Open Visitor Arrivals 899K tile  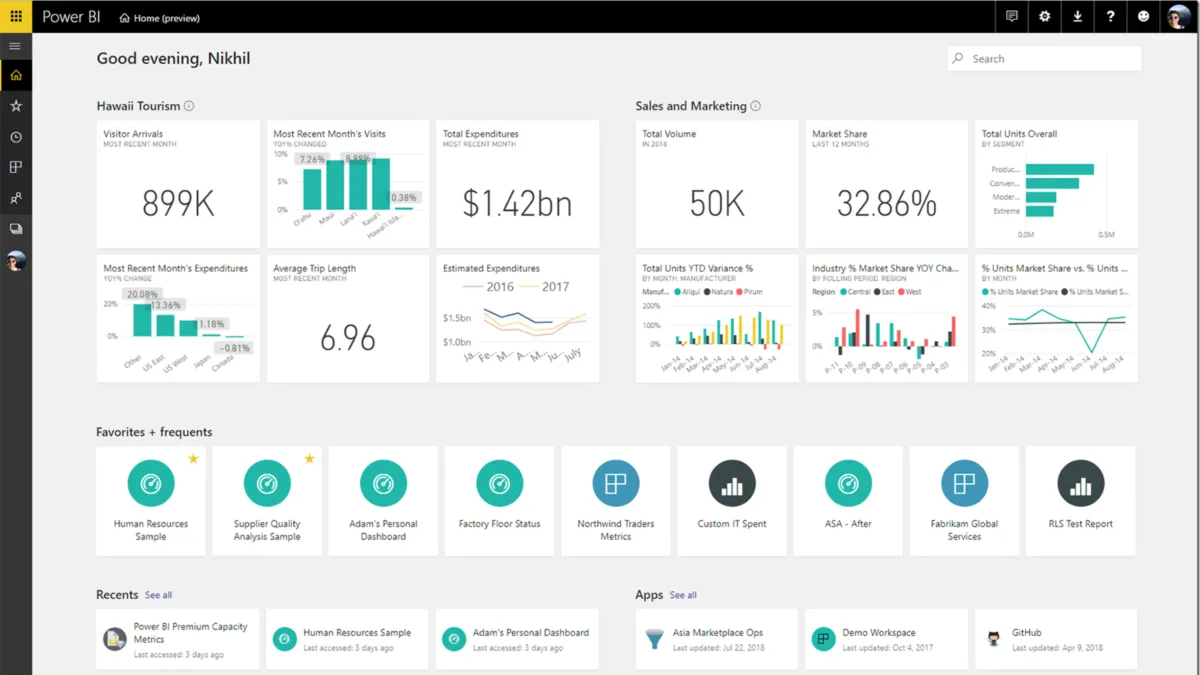tap(178, 184)
